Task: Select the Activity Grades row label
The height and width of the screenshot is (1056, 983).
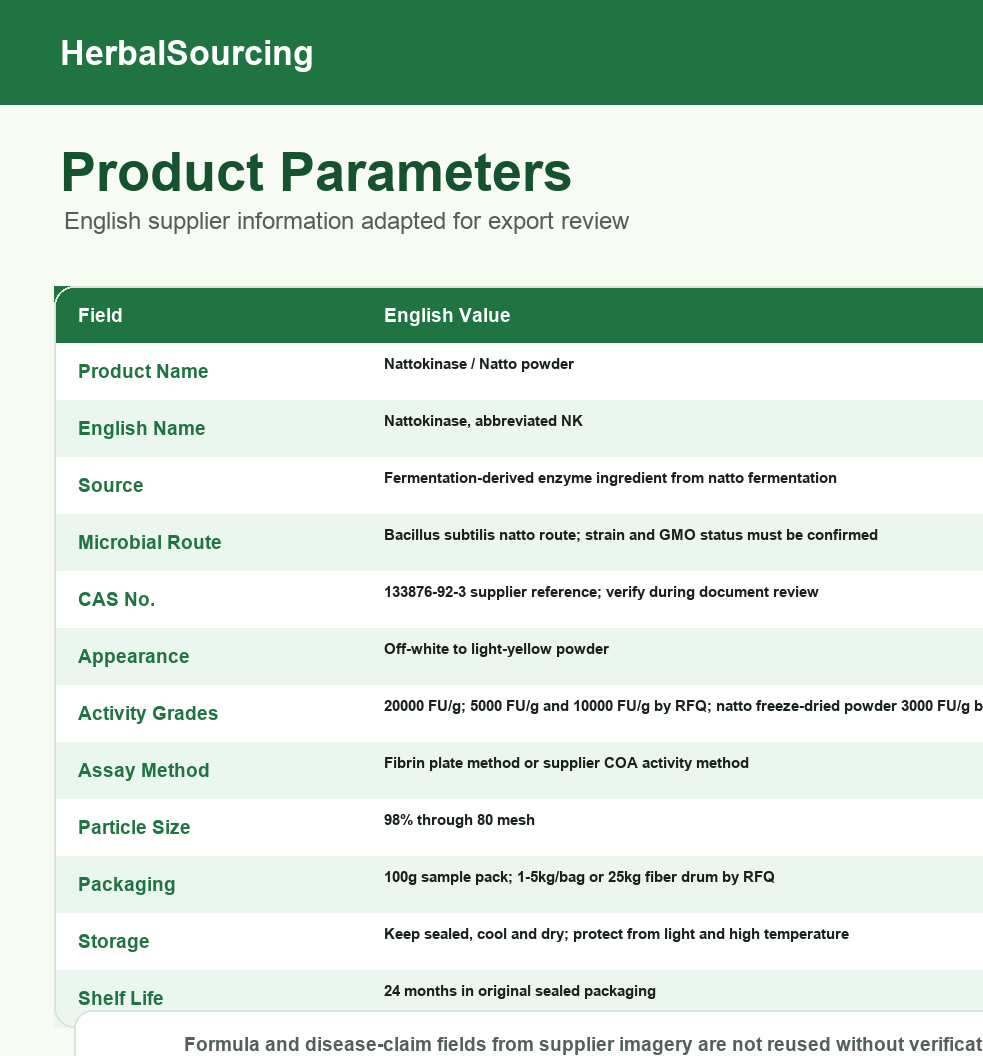Action: point(148,713)
